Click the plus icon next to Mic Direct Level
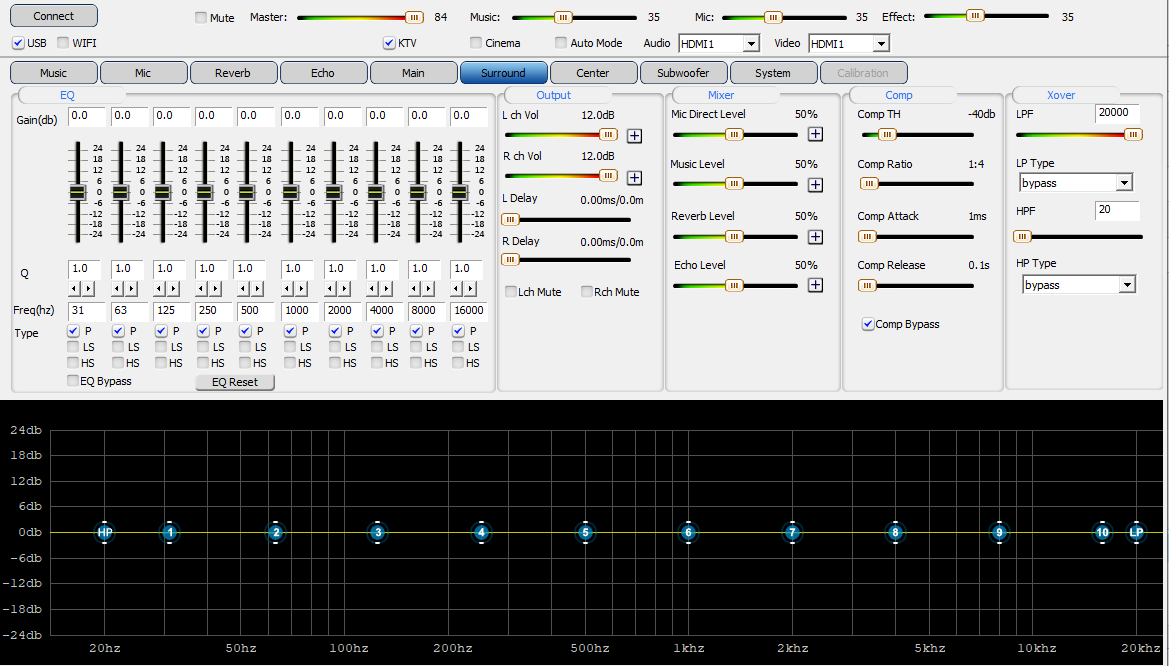Viewport: 1169px width, 666px height. (x=815, y=134)
